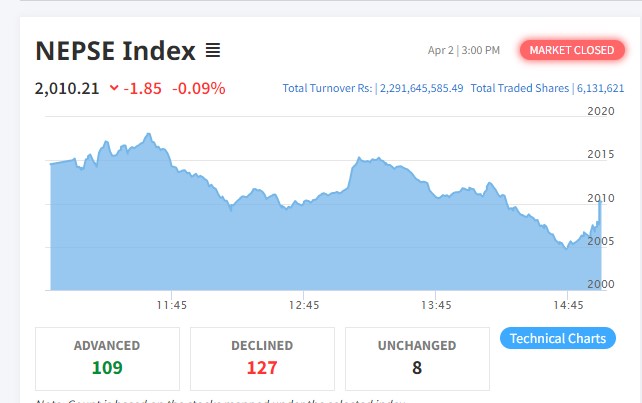This screenshot has height=403, width=642.
Task: Click the 14:45 time axis label
Action: point(568,305)
